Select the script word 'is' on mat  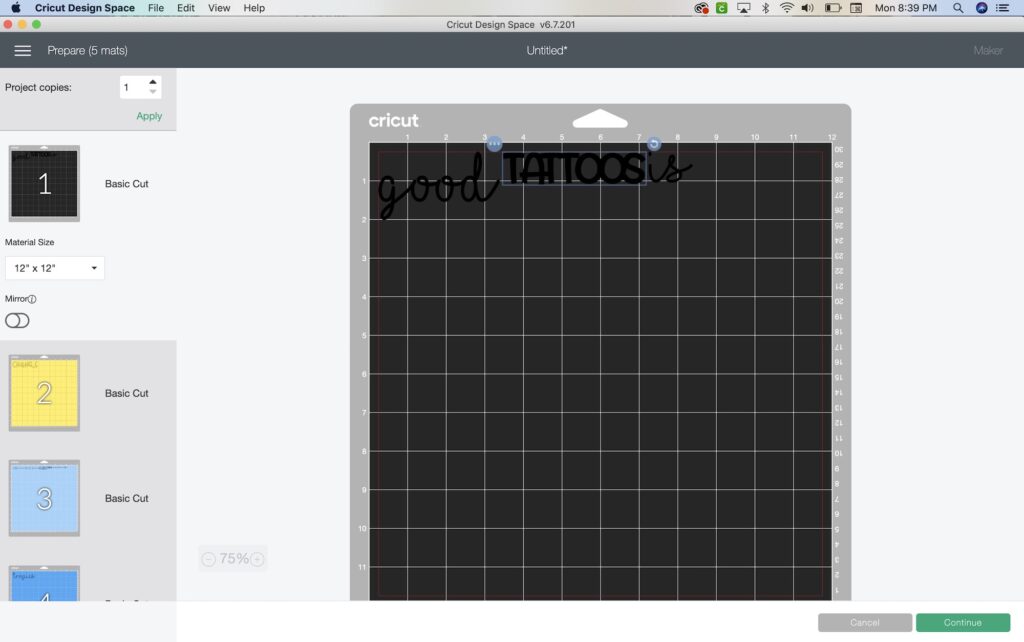(x=669, y=168)
